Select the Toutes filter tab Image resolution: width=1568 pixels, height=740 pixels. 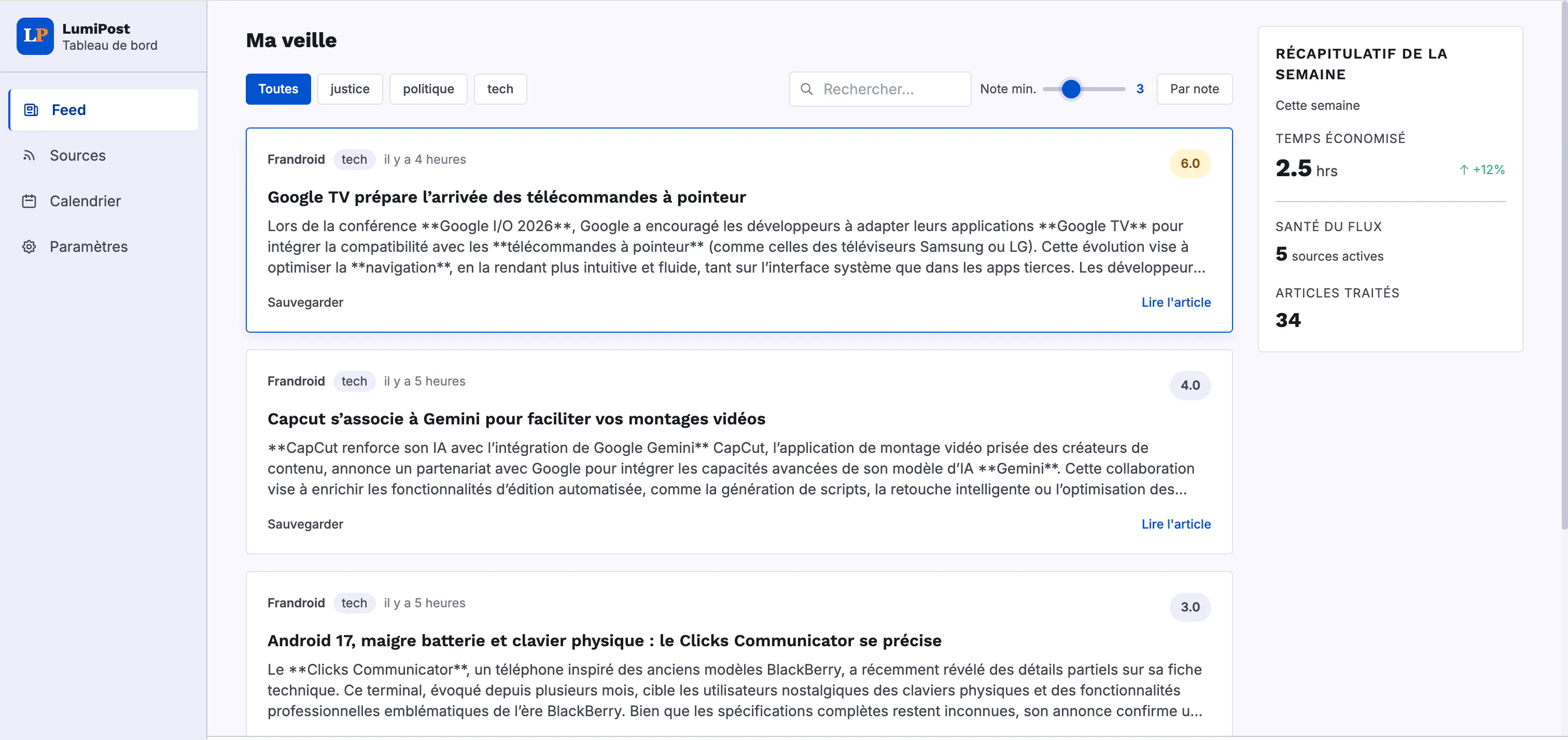click(278, 90)
